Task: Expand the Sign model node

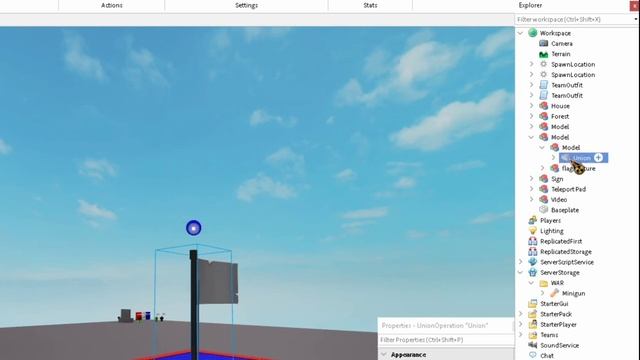Action: 531,179
